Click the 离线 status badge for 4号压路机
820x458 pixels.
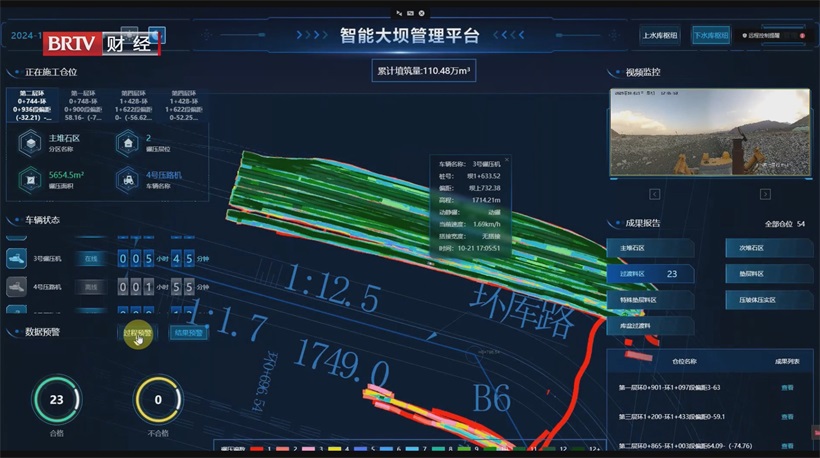click(x=91, y=287)
